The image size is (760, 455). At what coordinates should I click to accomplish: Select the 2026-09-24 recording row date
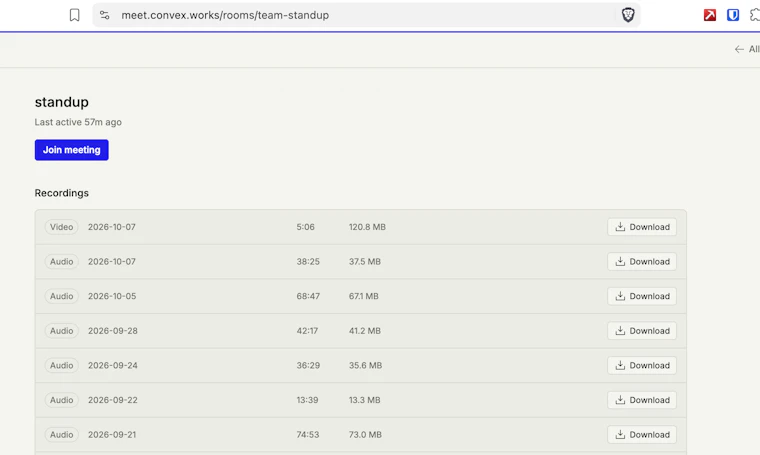point(112,365)
